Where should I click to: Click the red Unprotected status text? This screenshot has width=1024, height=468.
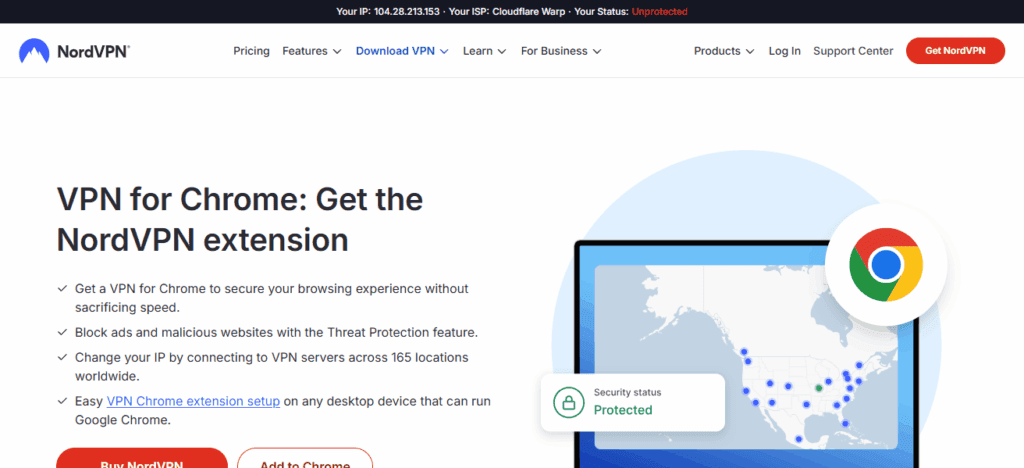pos(659,11)
